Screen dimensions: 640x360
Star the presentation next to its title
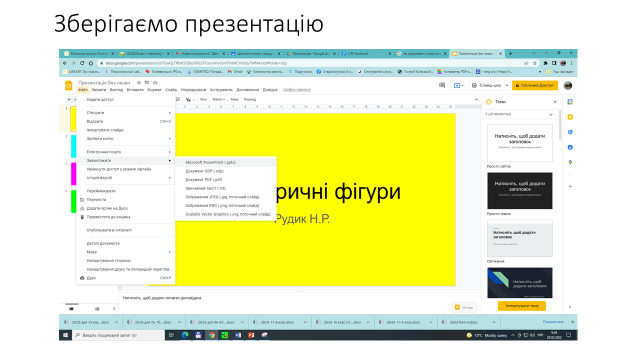pyautogui.click(x=139, y=82)
